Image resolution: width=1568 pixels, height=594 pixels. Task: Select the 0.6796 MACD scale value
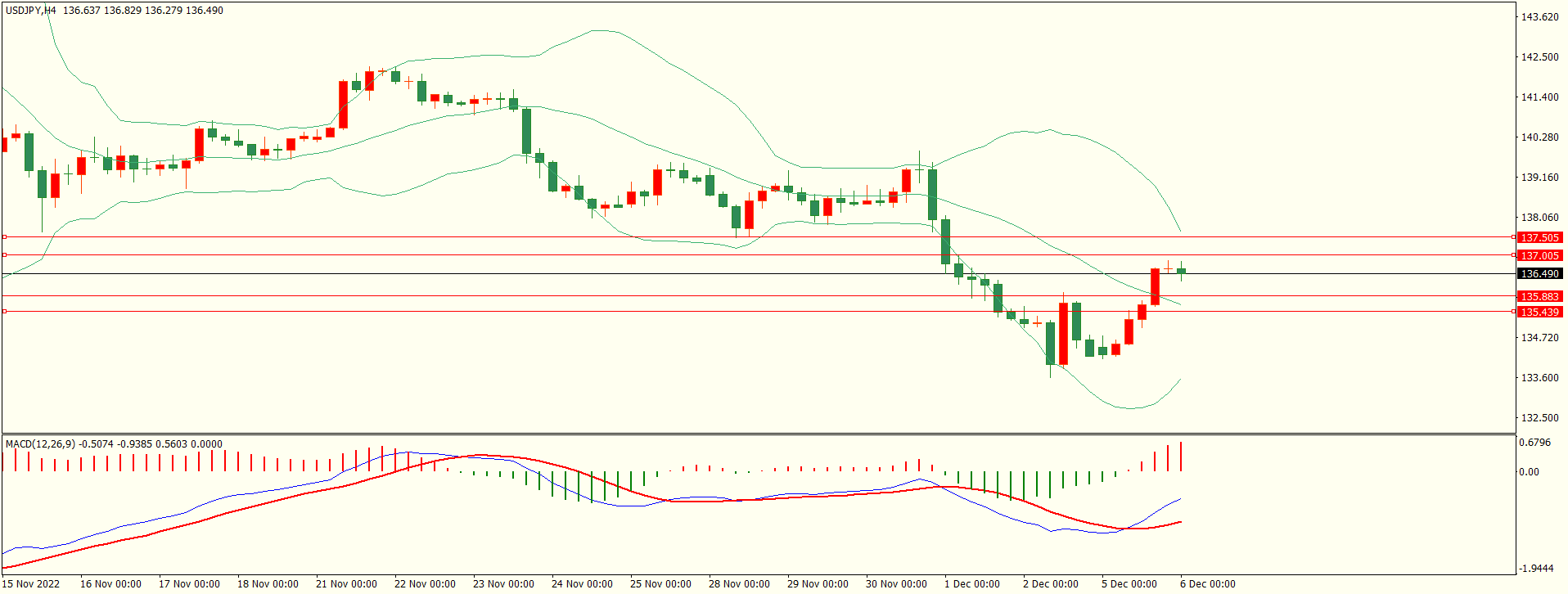(x=1534, y=443)
